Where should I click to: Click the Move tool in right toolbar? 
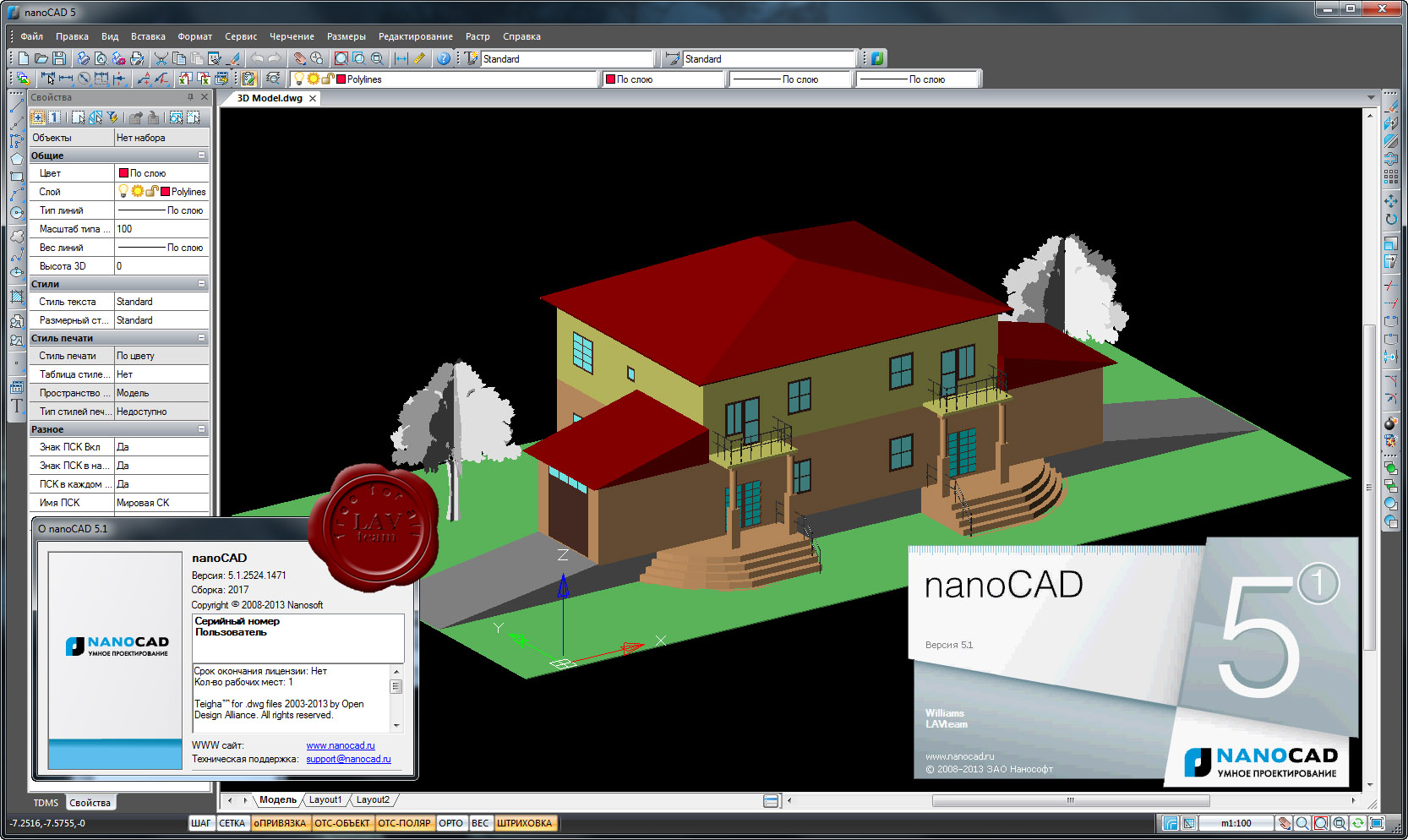[1391, 201]
